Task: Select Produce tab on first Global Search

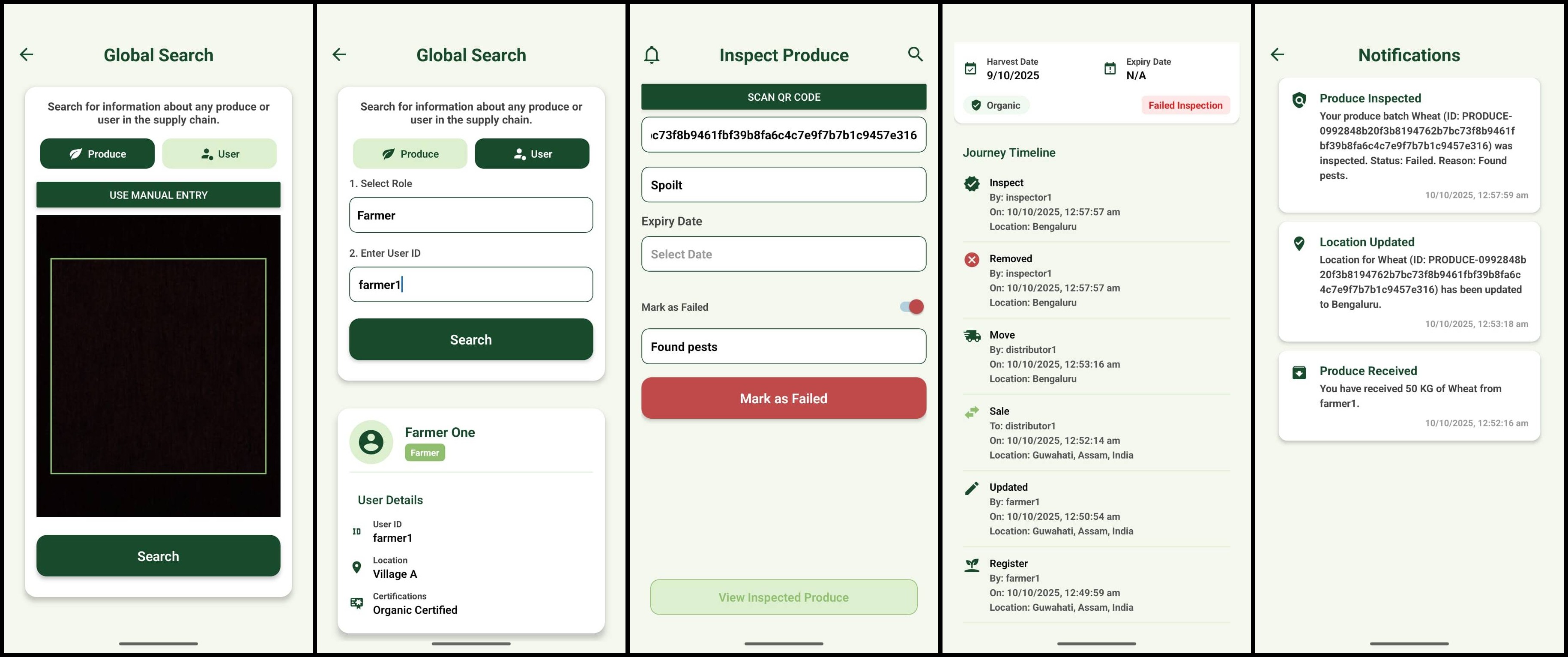Action: [x=97, y=153]
